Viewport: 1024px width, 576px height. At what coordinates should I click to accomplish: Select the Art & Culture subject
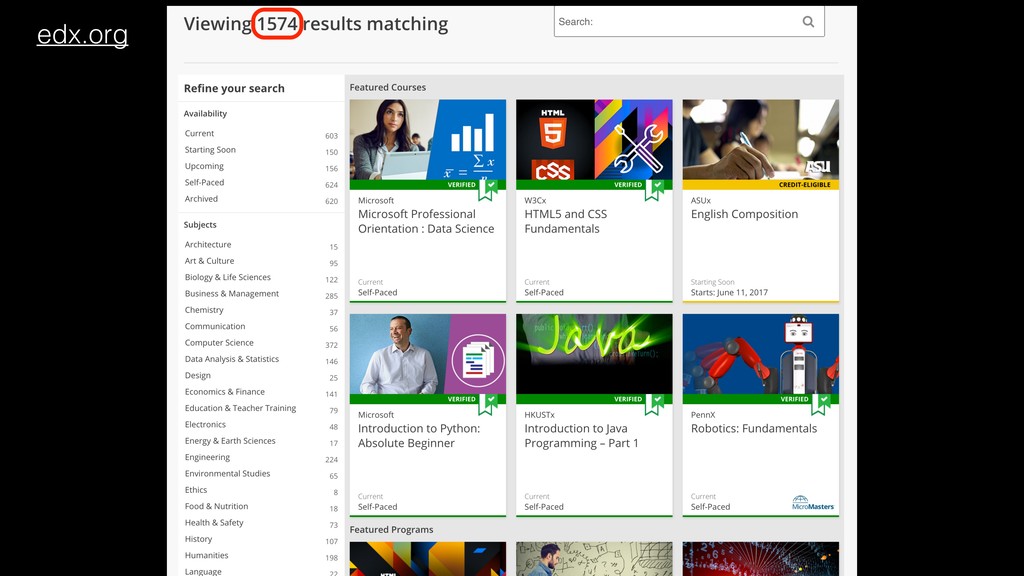[209, 261]
